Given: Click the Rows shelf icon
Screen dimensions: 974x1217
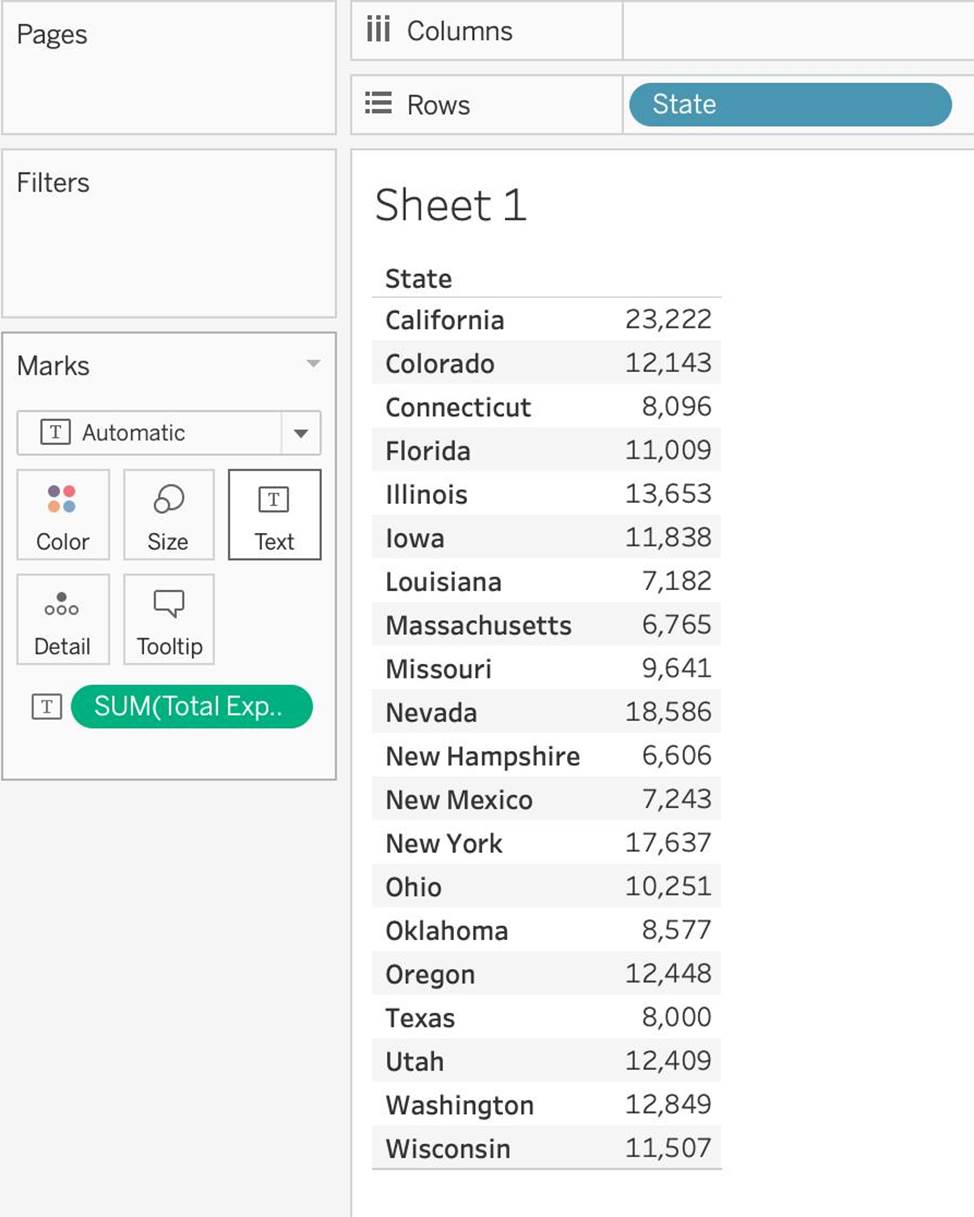Looking at the screenshot, I should pyautogui.click(x=378, y=104).
